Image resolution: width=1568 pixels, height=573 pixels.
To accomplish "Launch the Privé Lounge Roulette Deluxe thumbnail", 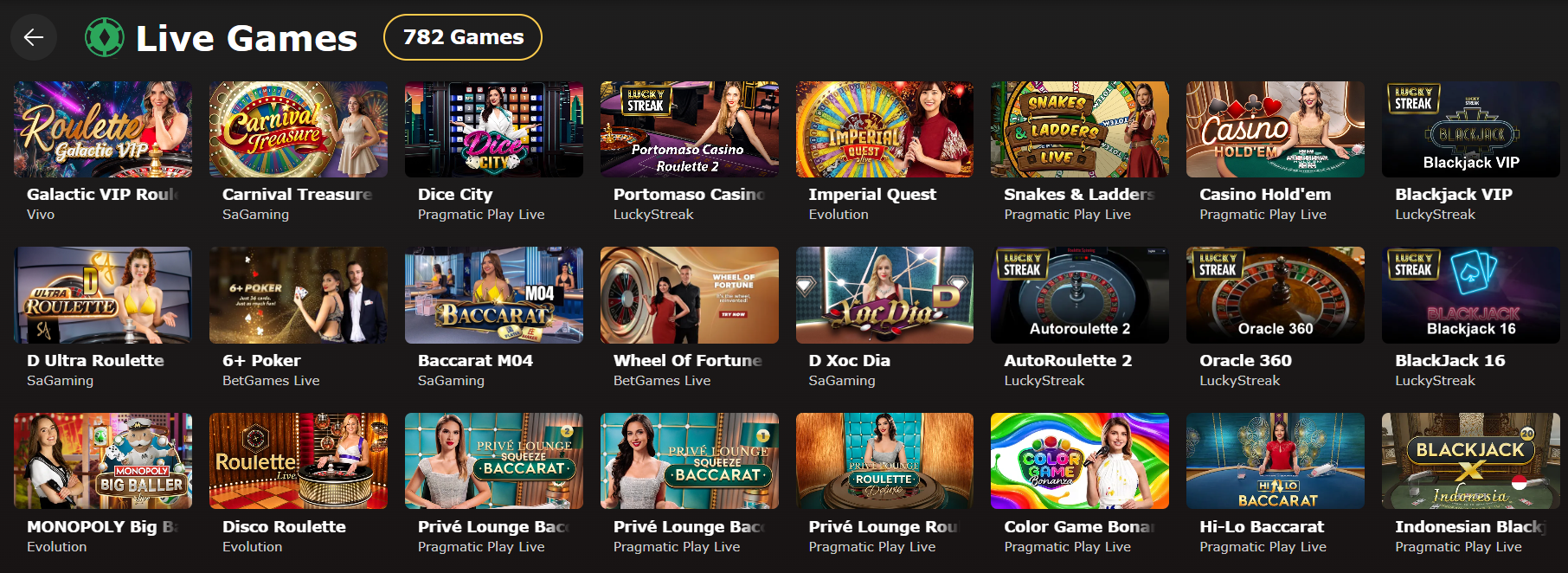I will point(884,460).
